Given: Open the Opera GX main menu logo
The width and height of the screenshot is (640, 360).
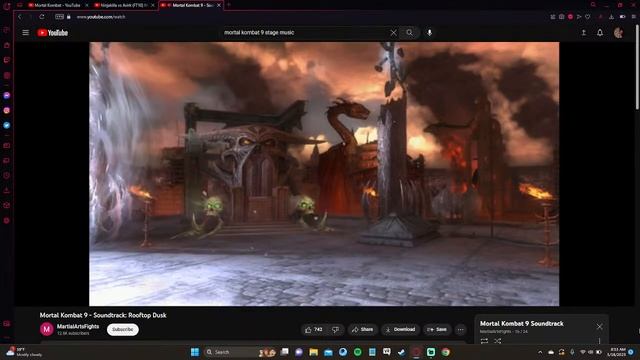Looking at the screenshot, I should coord(7,6).
